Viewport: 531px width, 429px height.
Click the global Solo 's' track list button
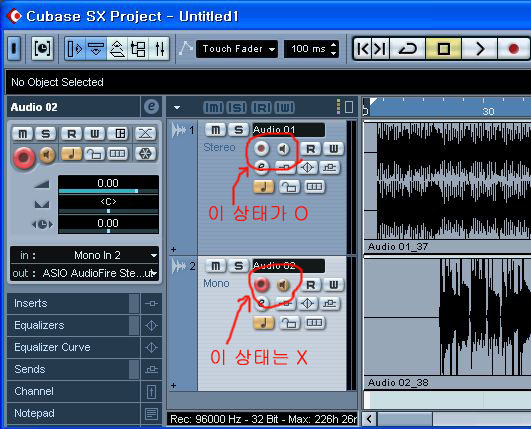(237, 108)
